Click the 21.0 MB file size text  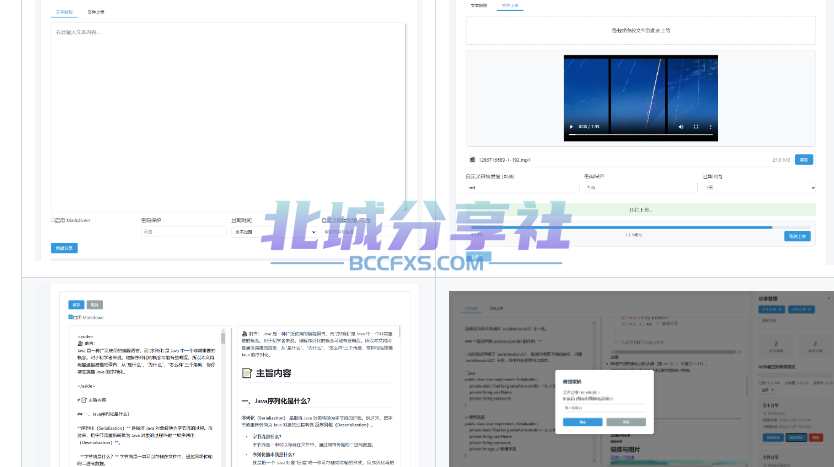pyautogui.click(x=781, y=160)
